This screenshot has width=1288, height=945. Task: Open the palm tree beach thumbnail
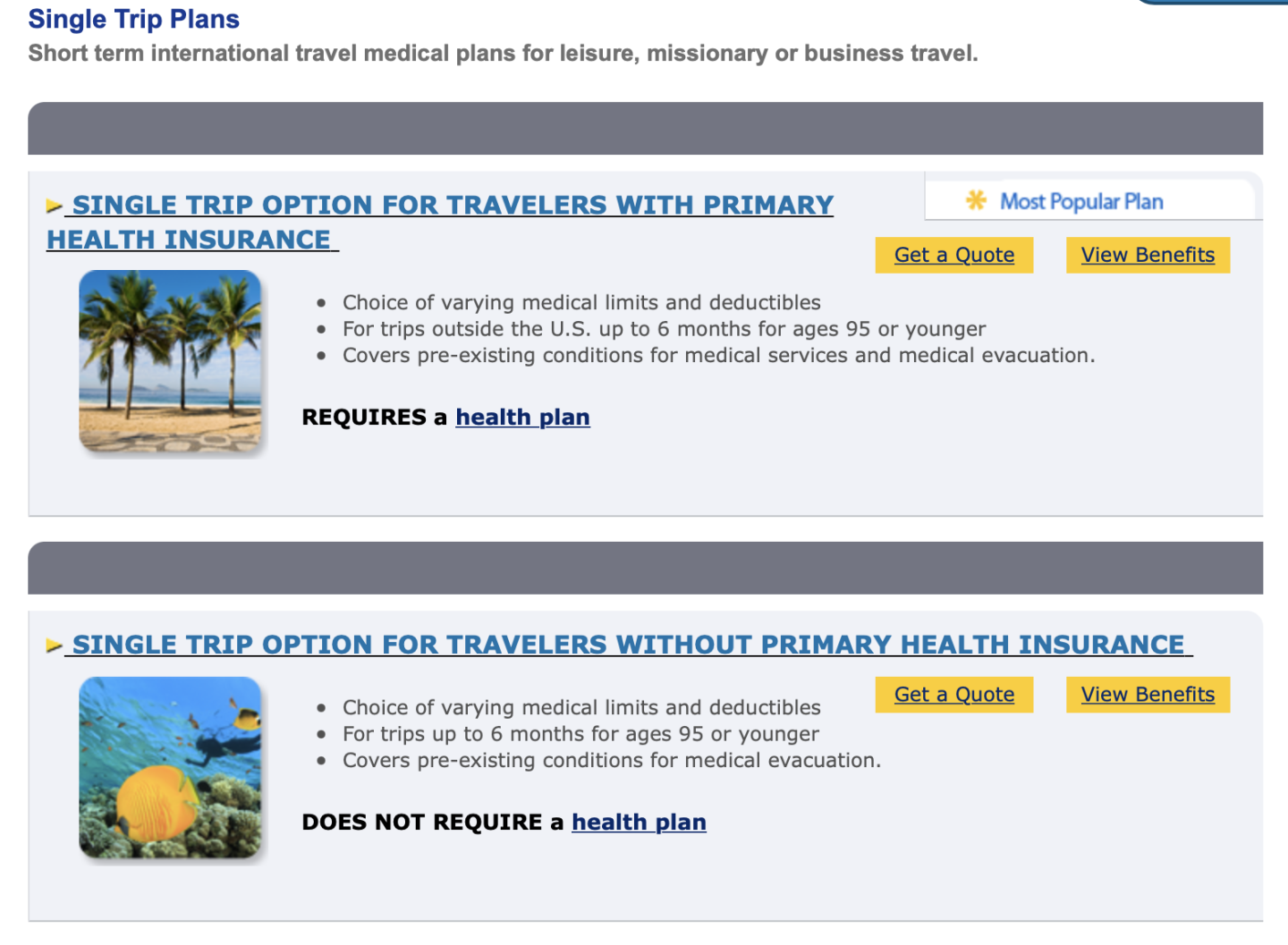170,361
